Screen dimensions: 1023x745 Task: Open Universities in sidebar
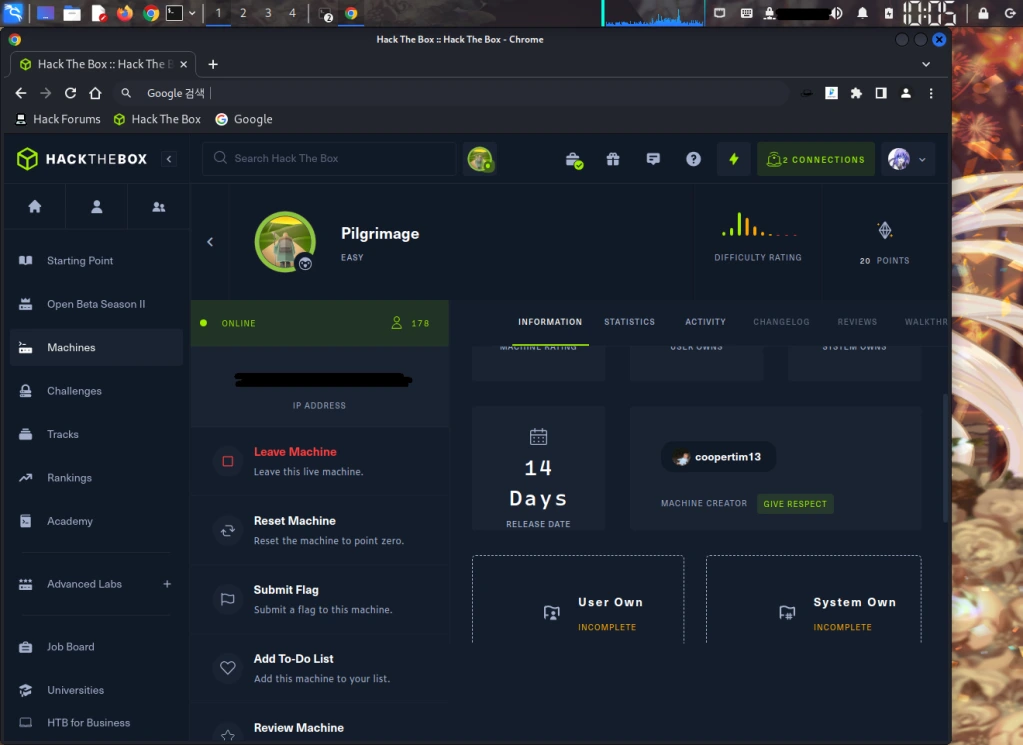[x=97, y=690]
